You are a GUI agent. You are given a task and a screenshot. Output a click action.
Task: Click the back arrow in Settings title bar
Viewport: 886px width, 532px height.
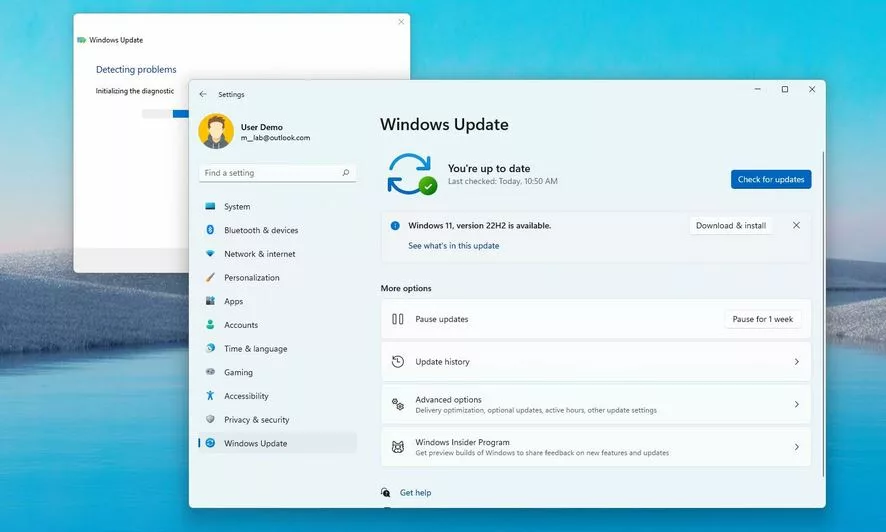[203, 94]
